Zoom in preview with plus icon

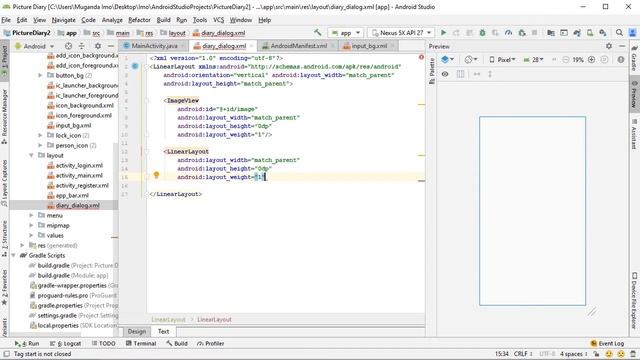591,60
